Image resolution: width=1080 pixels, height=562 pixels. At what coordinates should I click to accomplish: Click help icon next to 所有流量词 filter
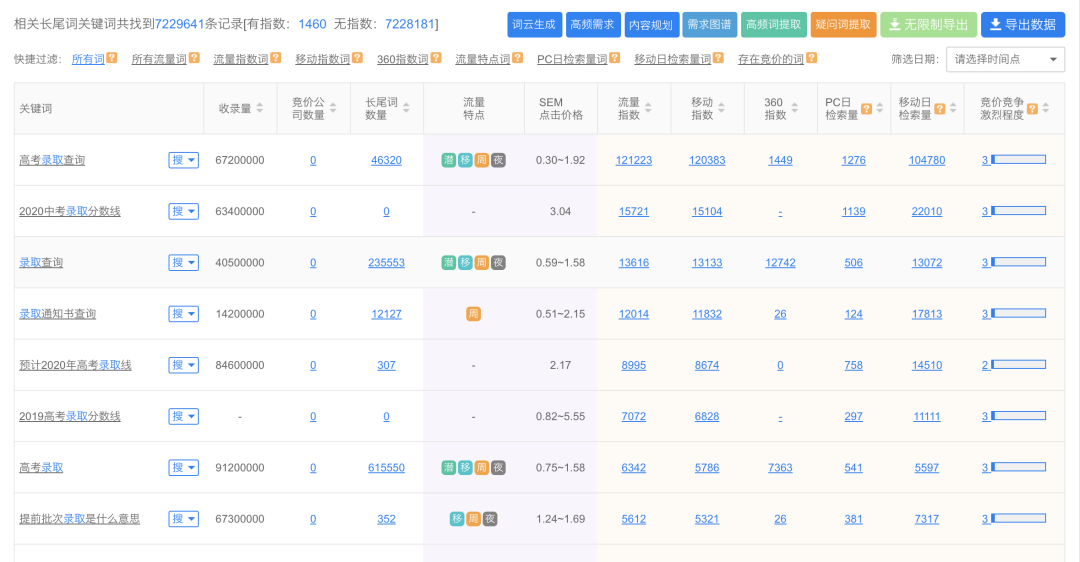click(x=194, y=59)
